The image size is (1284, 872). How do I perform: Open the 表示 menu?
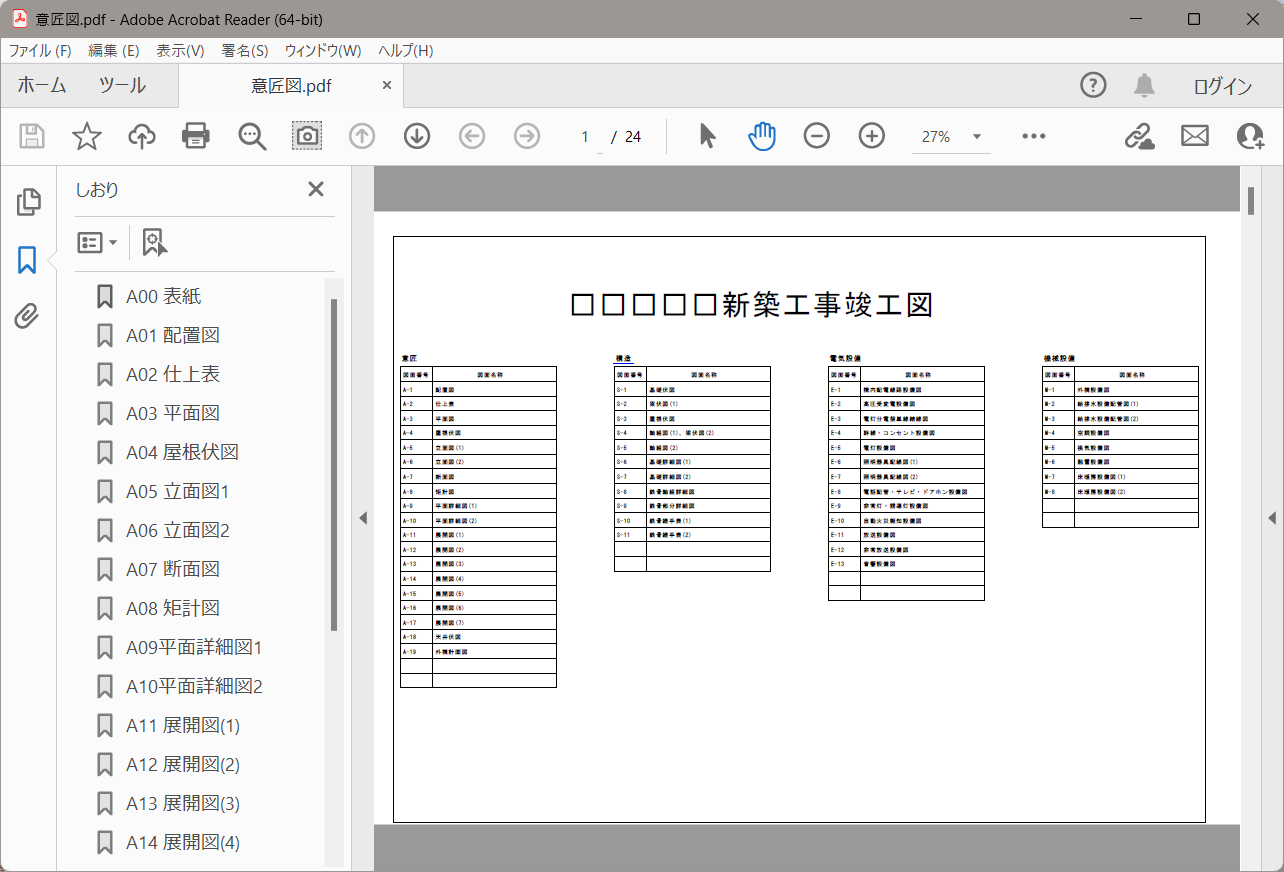click(x=179, y=50)
